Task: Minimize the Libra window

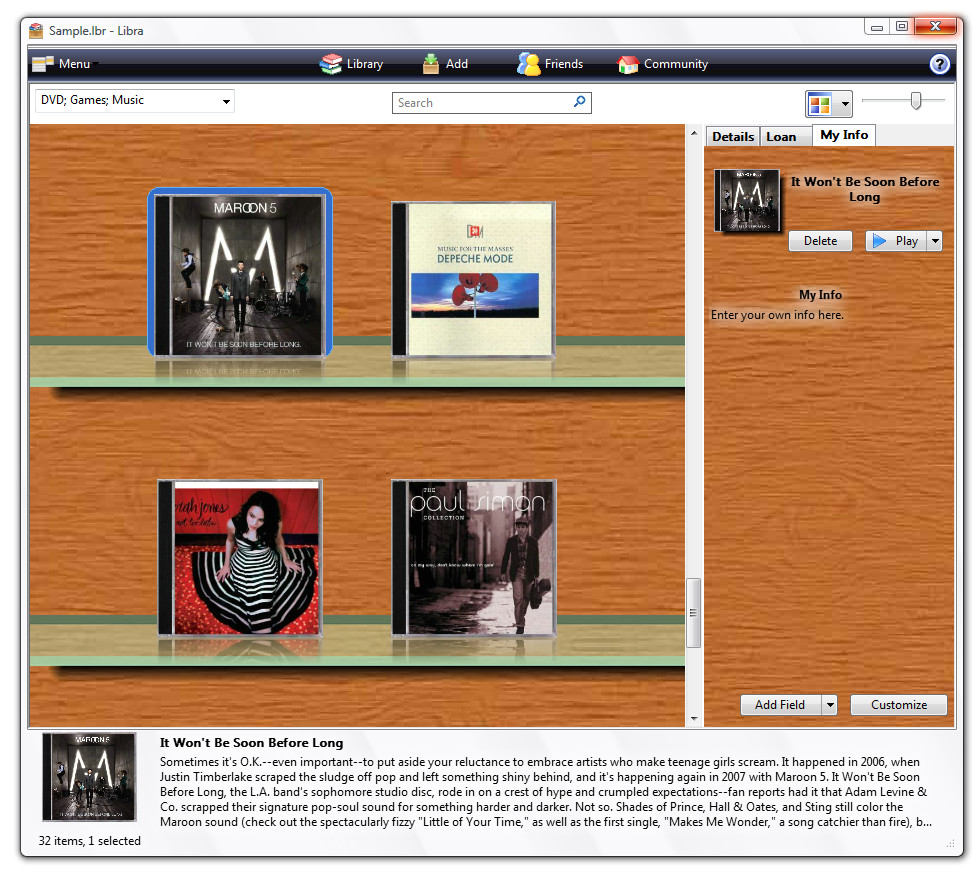Action: [x=877, y=26]
